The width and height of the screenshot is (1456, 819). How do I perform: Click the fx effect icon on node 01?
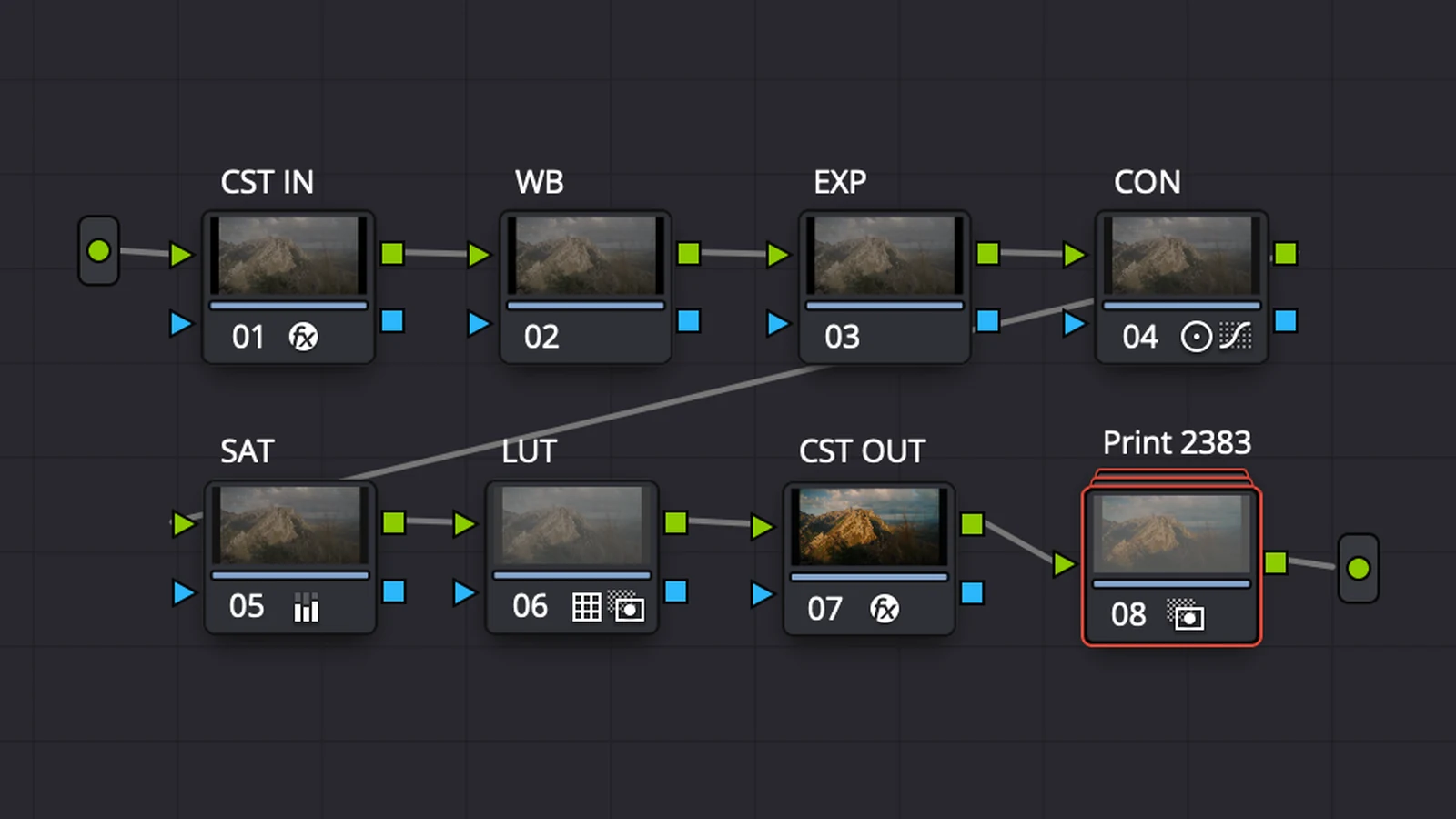(303, 337)
